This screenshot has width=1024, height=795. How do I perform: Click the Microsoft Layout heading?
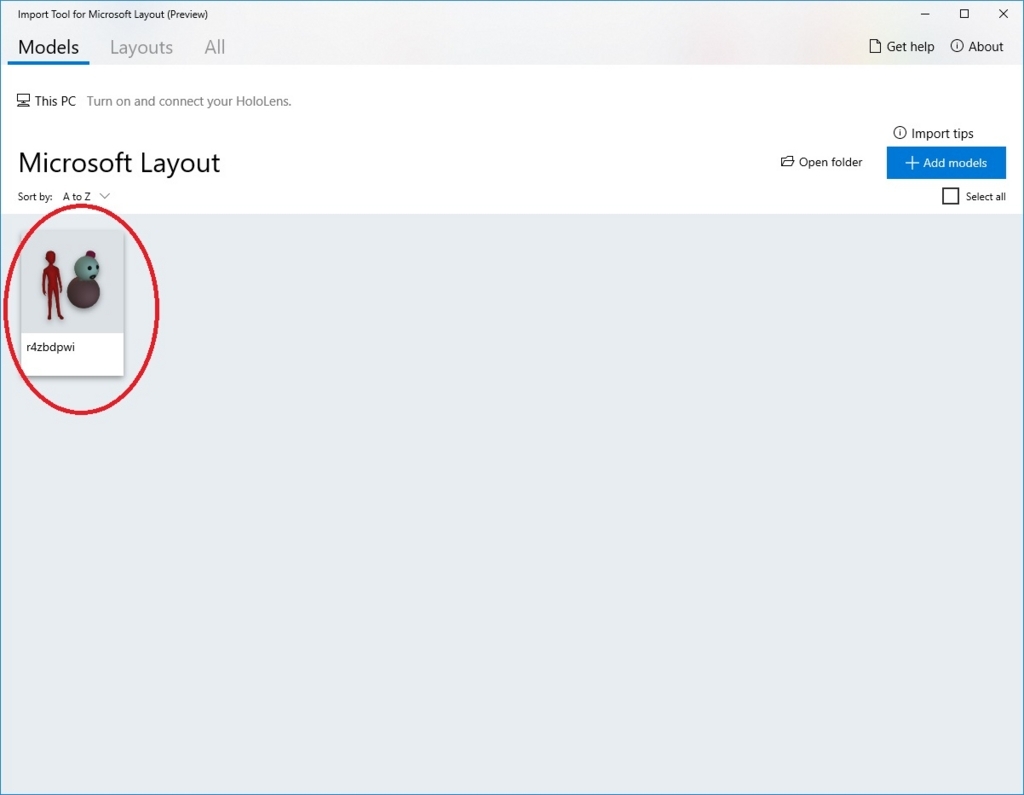[119, 163]
